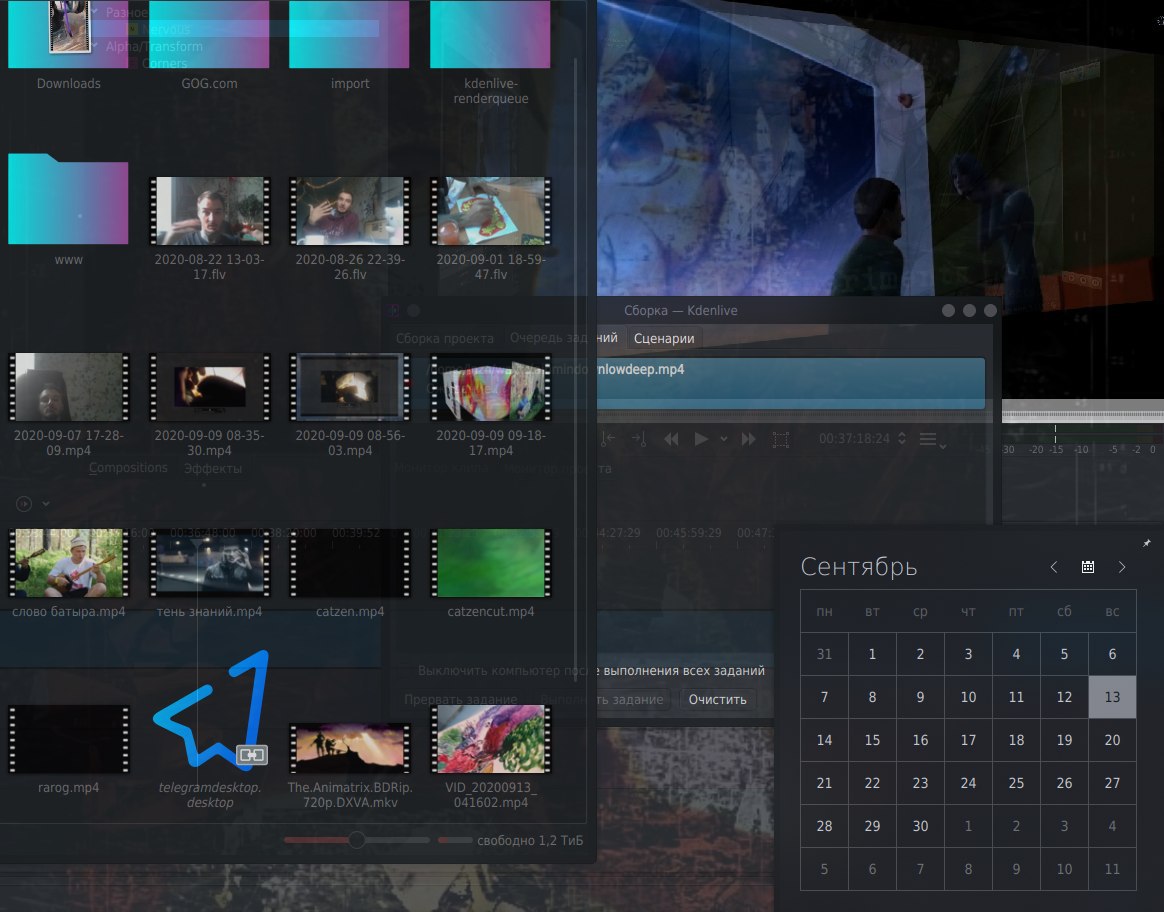1164x912 pixels.
Task: Click the Прервать задание button
Action: coord(460,699)
